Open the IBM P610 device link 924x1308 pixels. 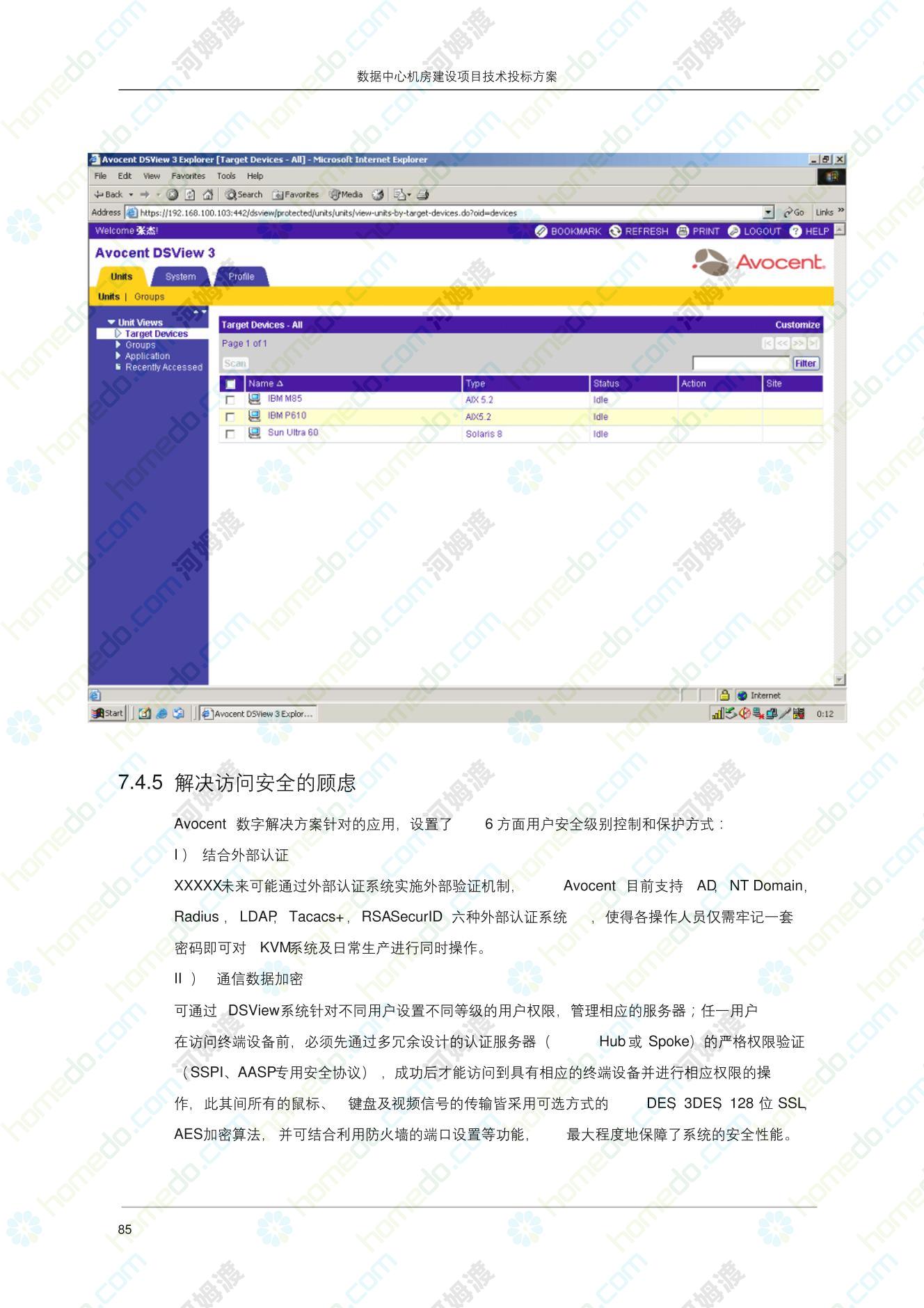tap(287, 416)
